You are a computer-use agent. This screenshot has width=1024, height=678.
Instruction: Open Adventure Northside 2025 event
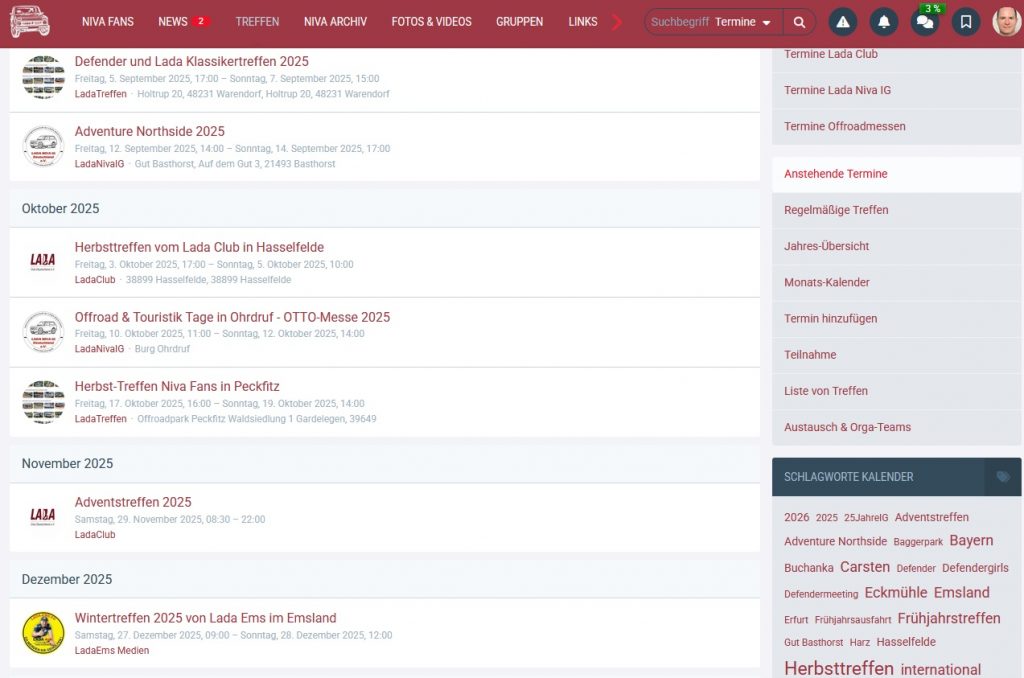click(x=150, y=131)
